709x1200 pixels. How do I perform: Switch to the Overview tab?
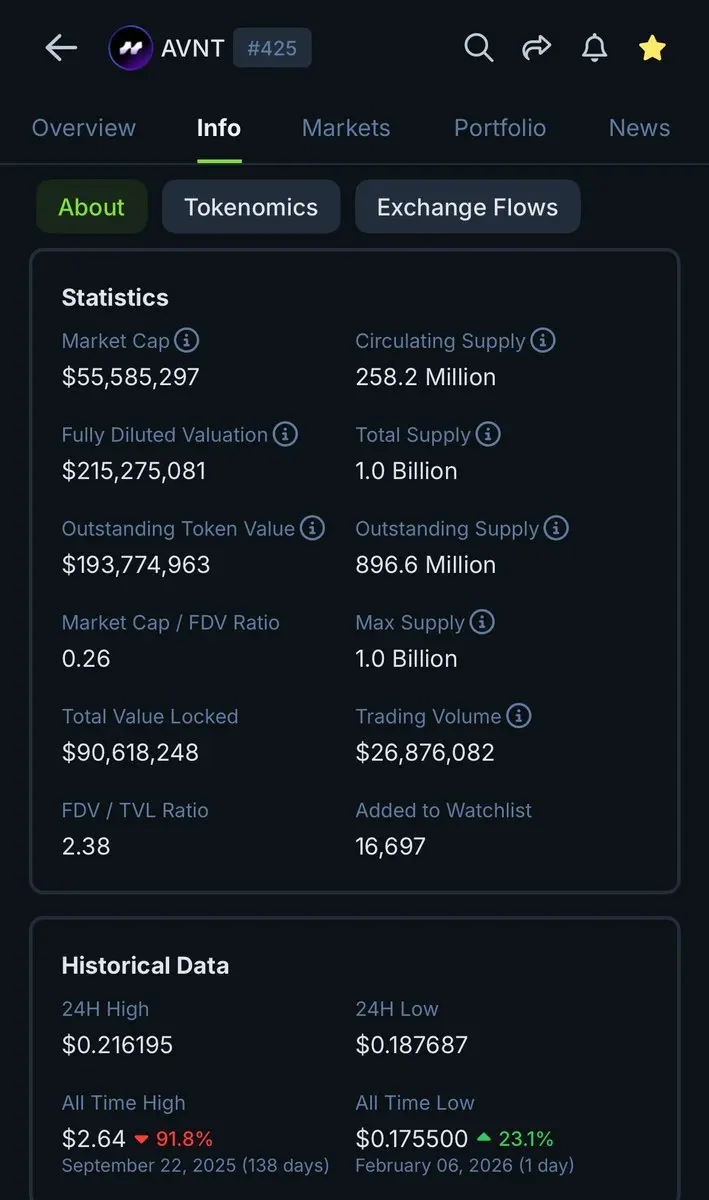[x=84, y=128]
